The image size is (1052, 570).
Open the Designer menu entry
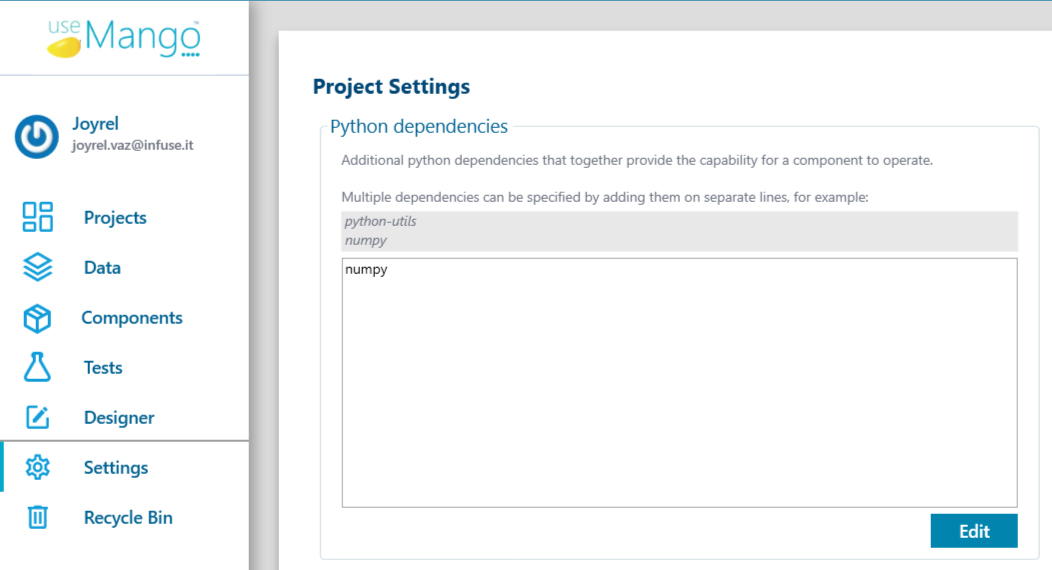(x=119, y=418)
